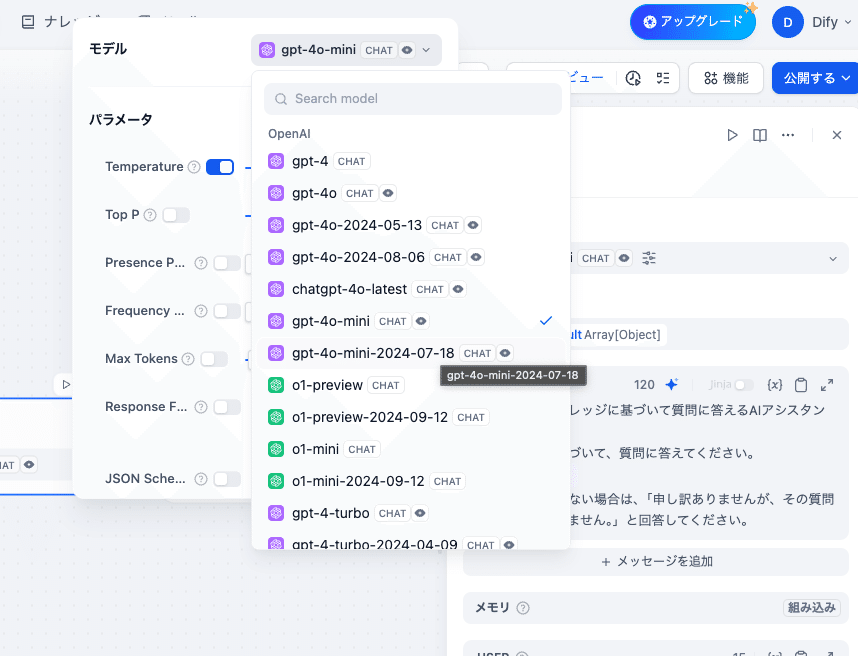The height and width of the screenshot is (656, 858).
Task: Open the three-dot more options menu
Action: 788,135
